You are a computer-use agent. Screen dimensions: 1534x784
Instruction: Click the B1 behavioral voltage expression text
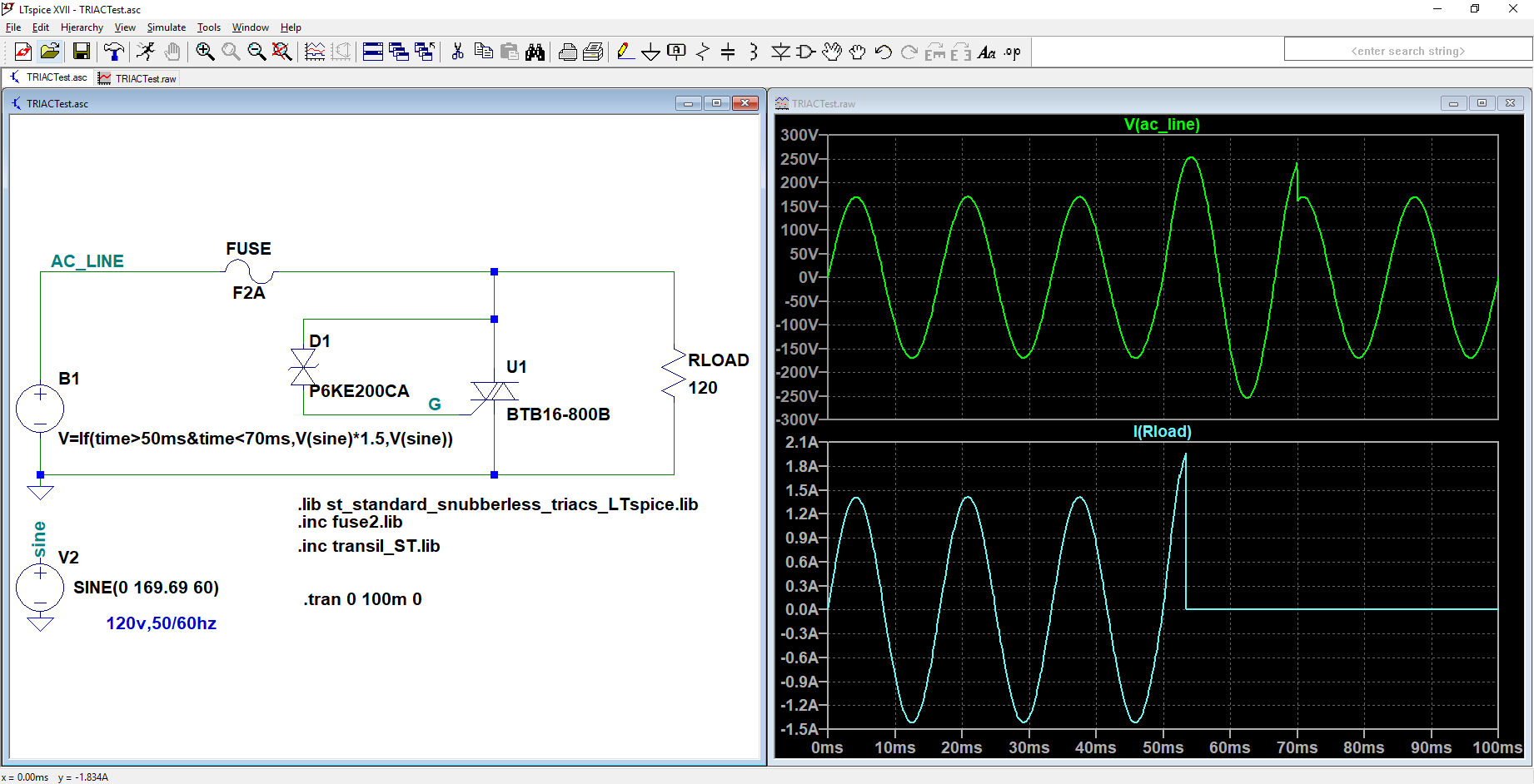[256, 439]
